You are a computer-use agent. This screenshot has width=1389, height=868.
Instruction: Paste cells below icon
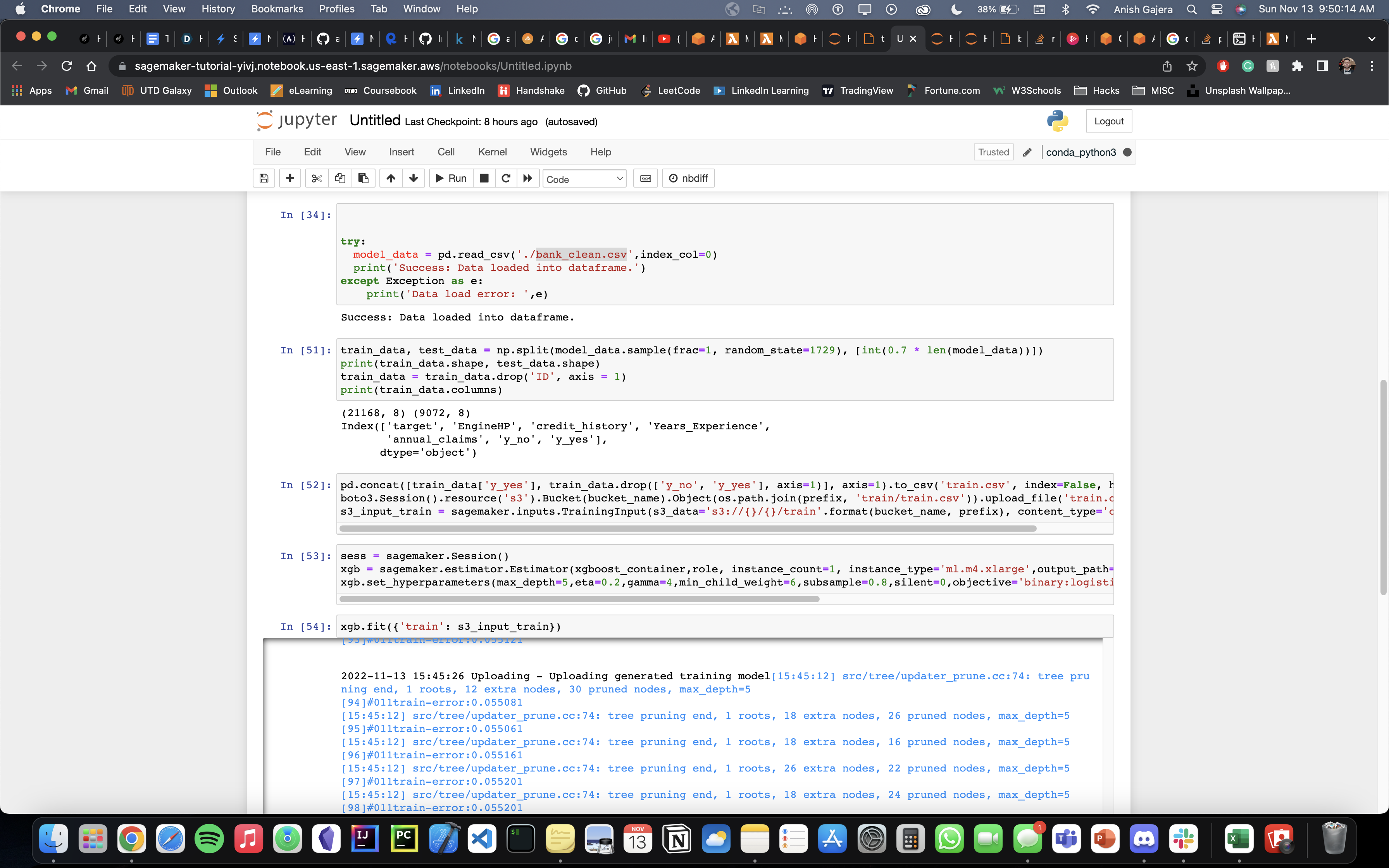(x=363, y=178)
